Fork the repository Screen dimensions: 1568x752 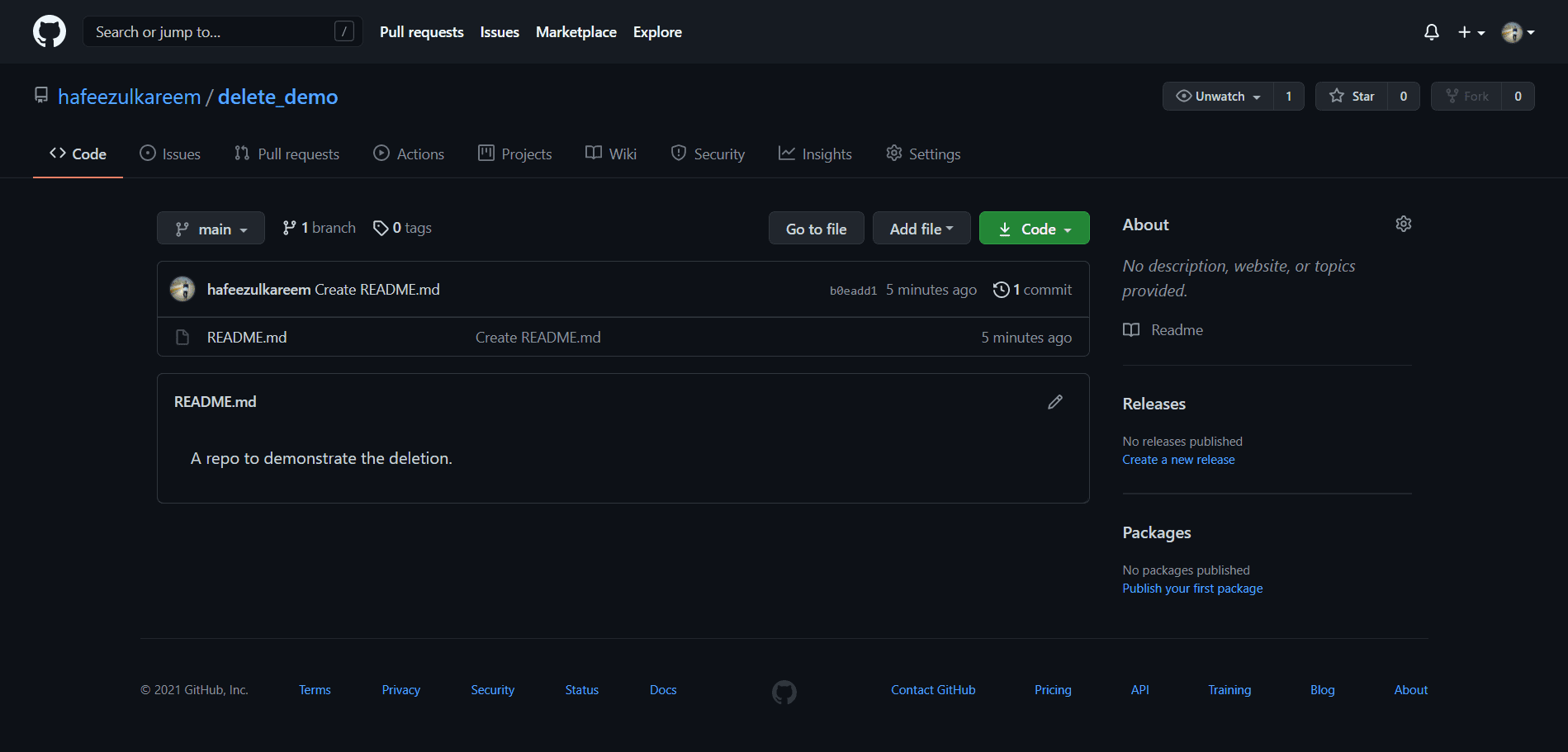pyautogui.click(x=1468, y=96)
